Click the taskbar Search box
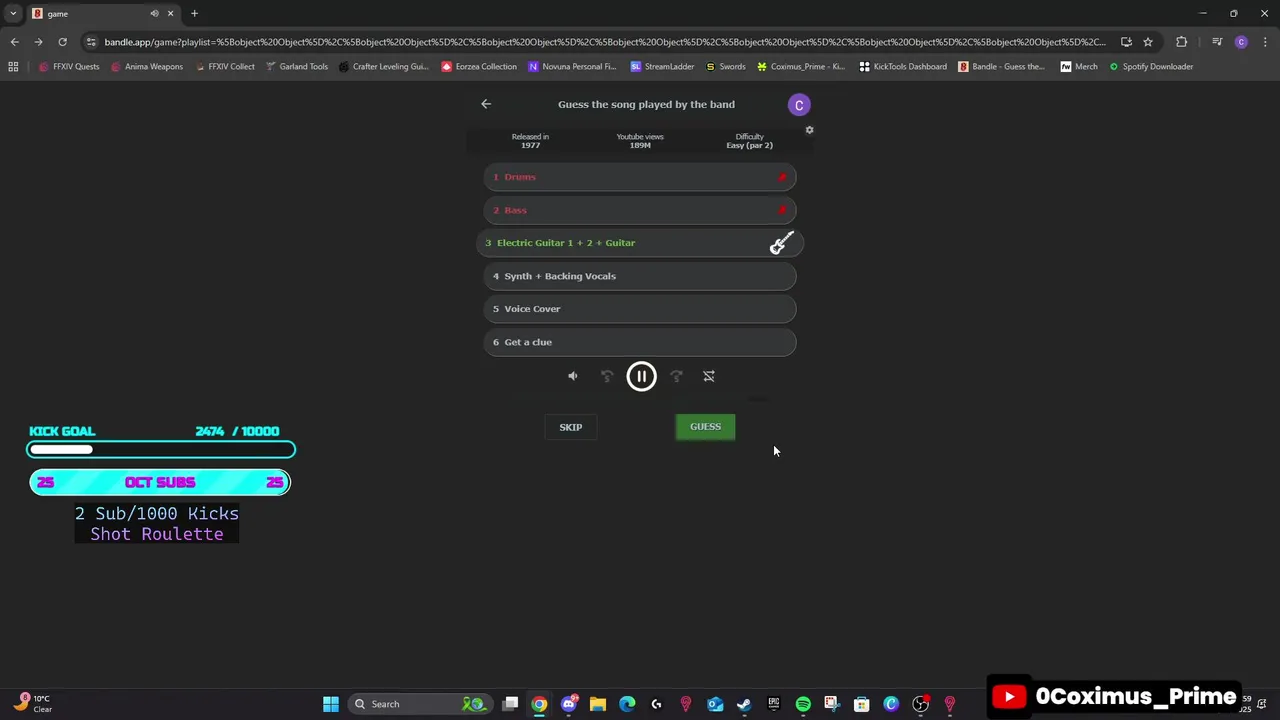This screenshot has height=720, width=1280. pyautogui.click(x=420, y=704)
